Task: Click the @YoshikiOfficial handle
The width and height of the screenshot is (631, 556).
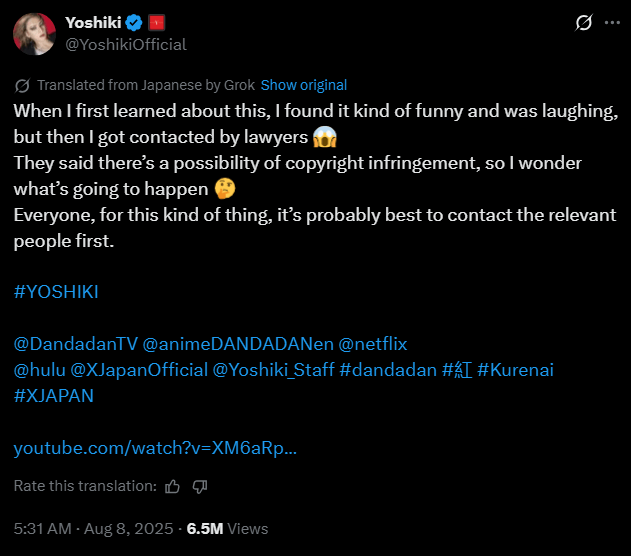Action: point(126,44)
